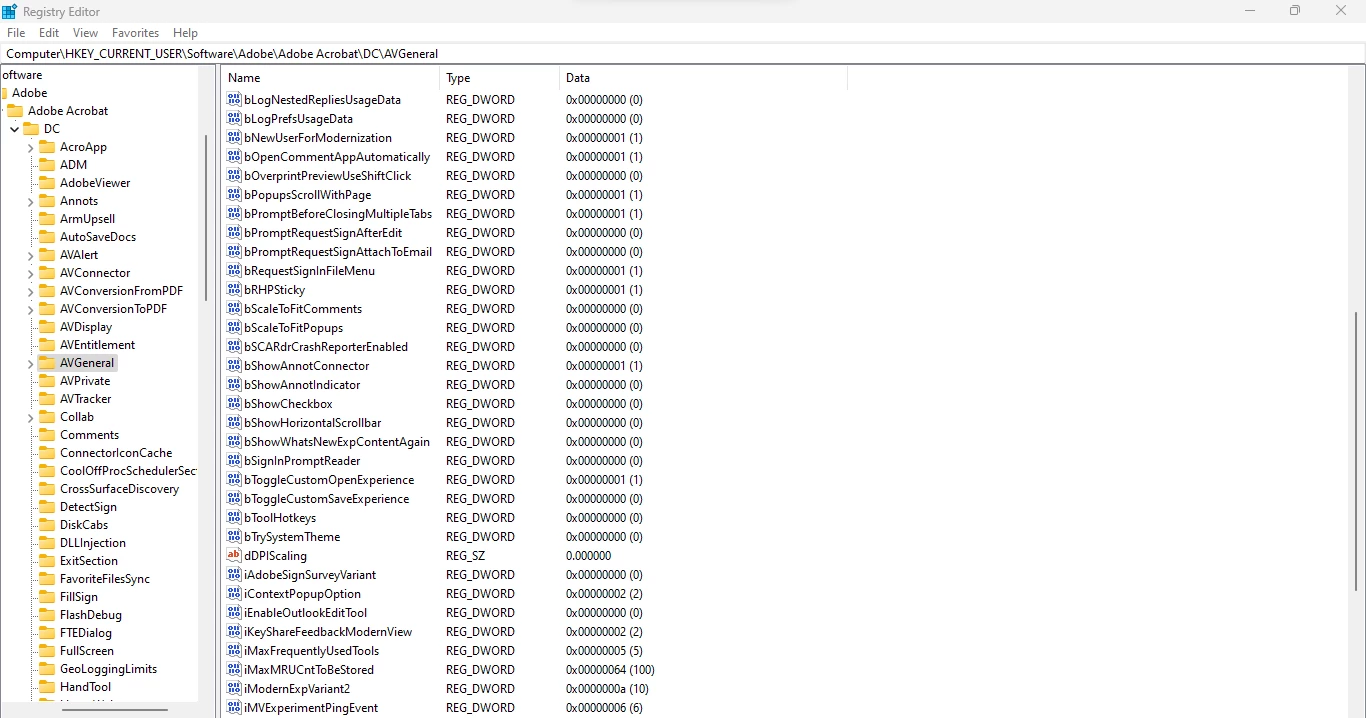The width and height of the screenshot is (1366, 718).
Task: Click the Comments folder icon
Action: (x=47, y=435)
